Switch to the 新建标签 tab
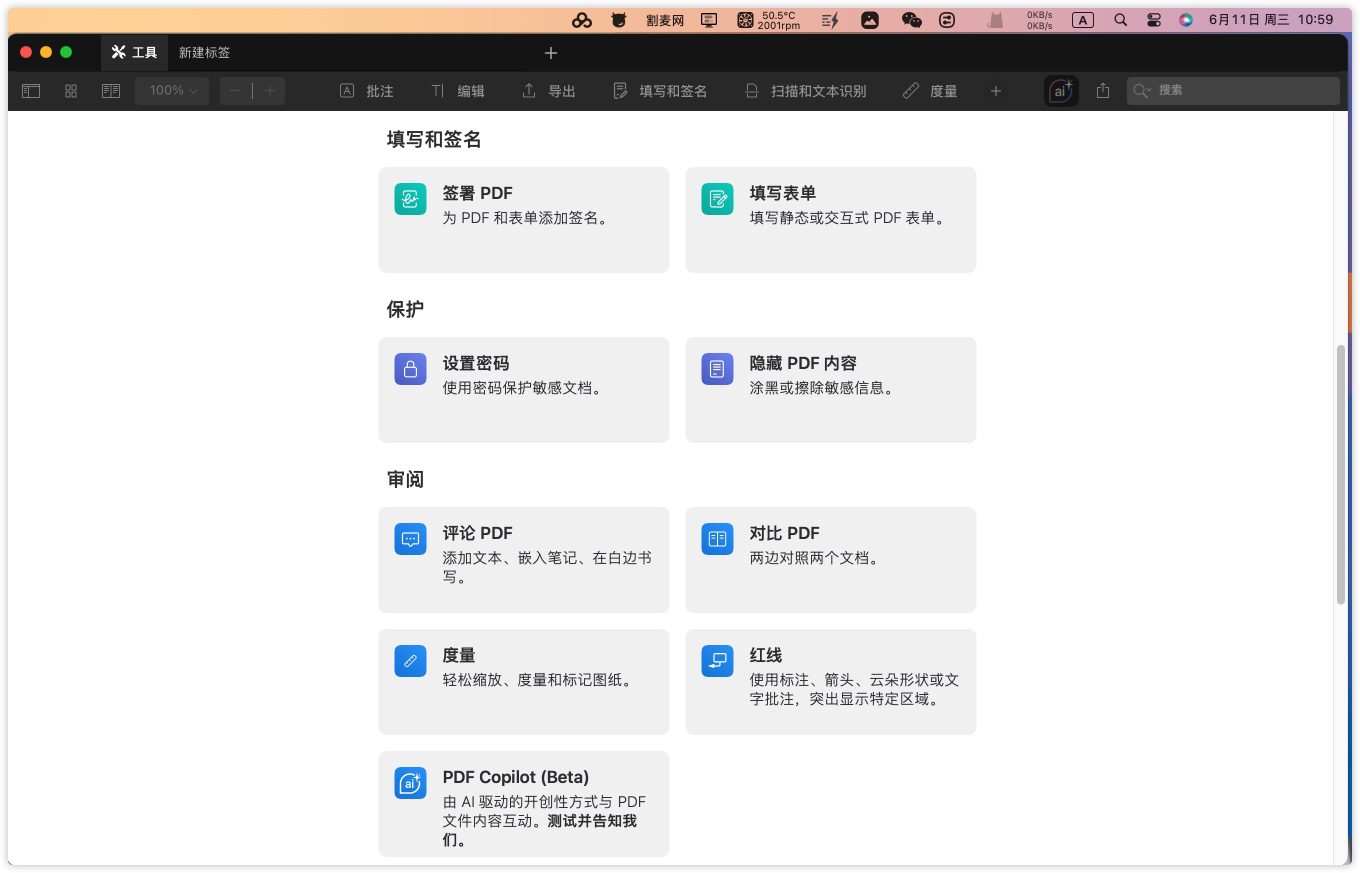1360x873 pixels. (x=204, y=52)
